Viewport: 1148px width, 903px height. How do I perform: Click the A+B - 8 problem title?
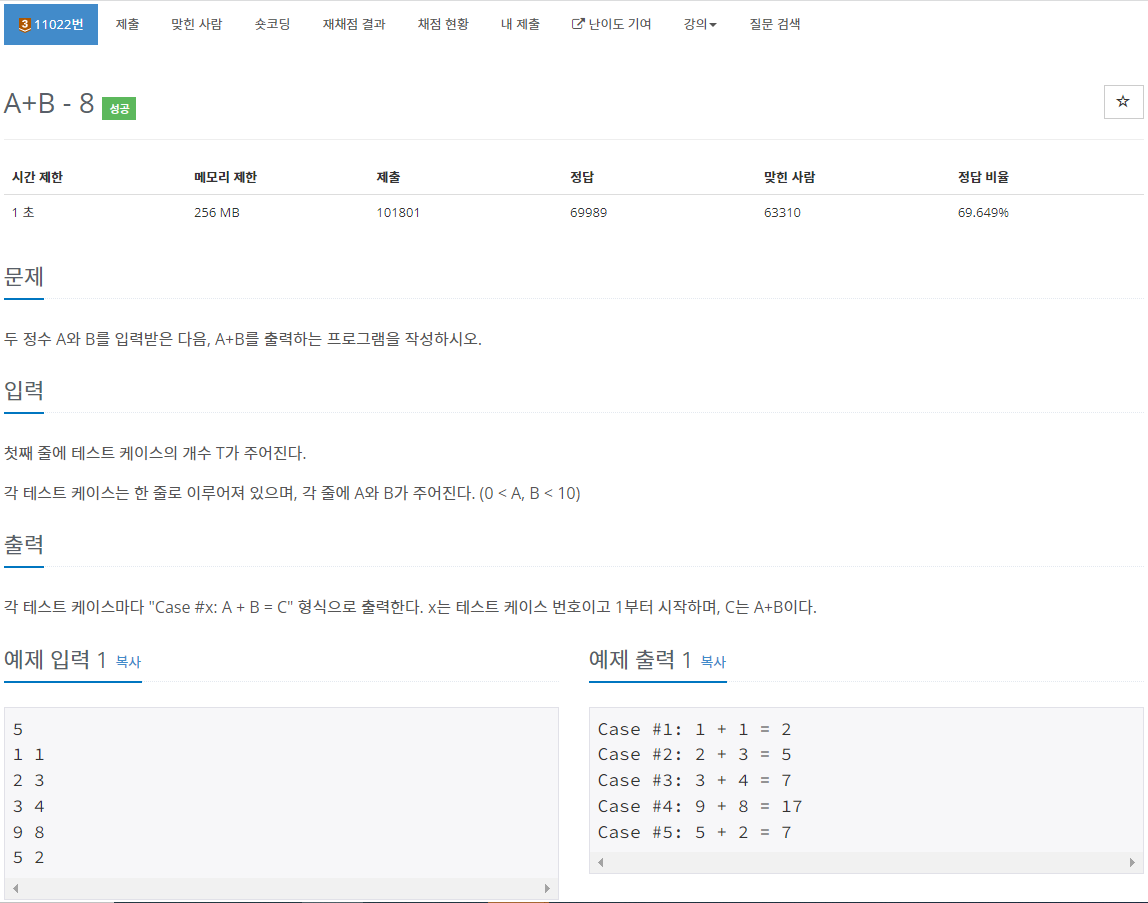tap(47, 102)
